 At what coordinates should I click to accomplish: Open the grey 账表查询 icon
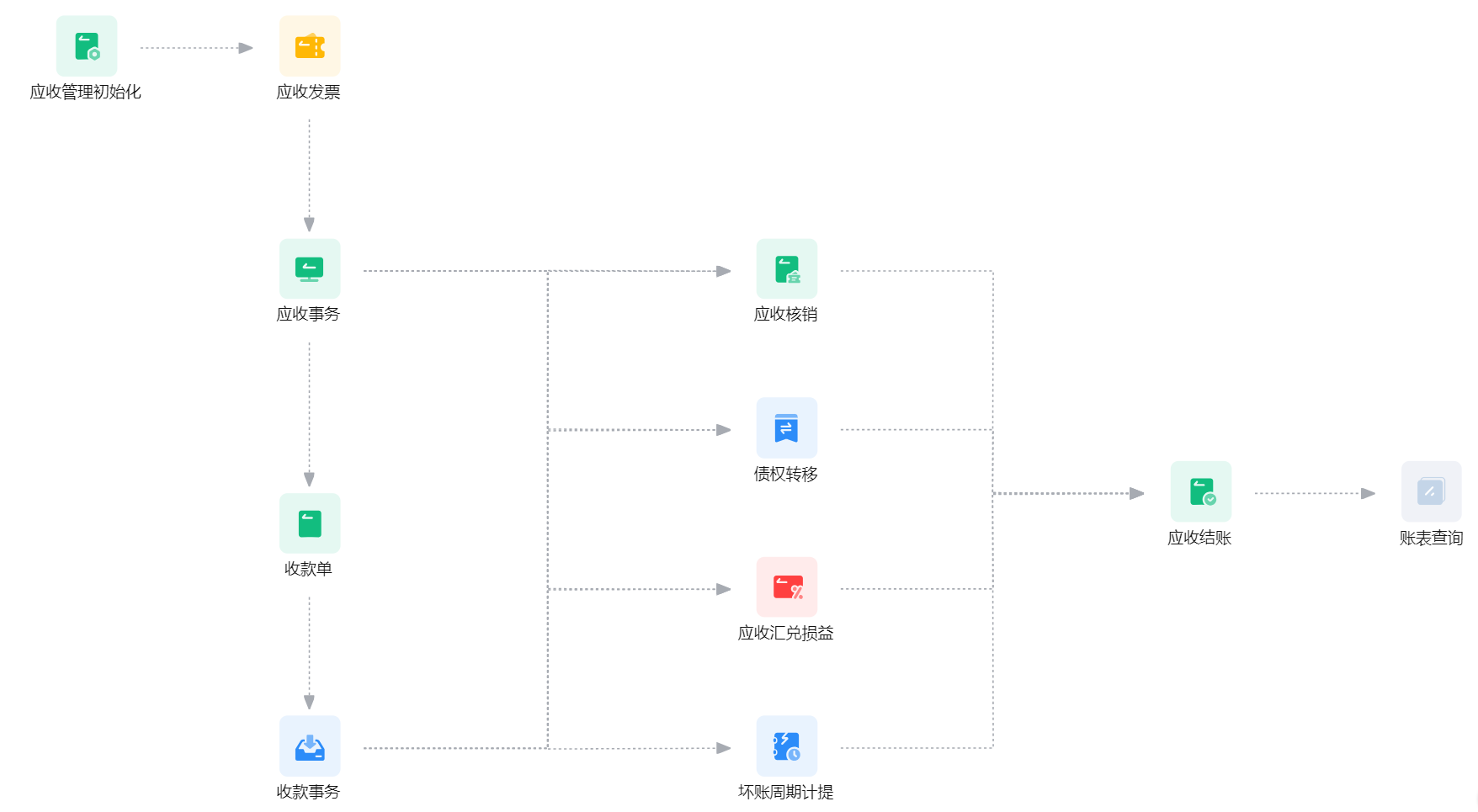[x=1432, y=491]
